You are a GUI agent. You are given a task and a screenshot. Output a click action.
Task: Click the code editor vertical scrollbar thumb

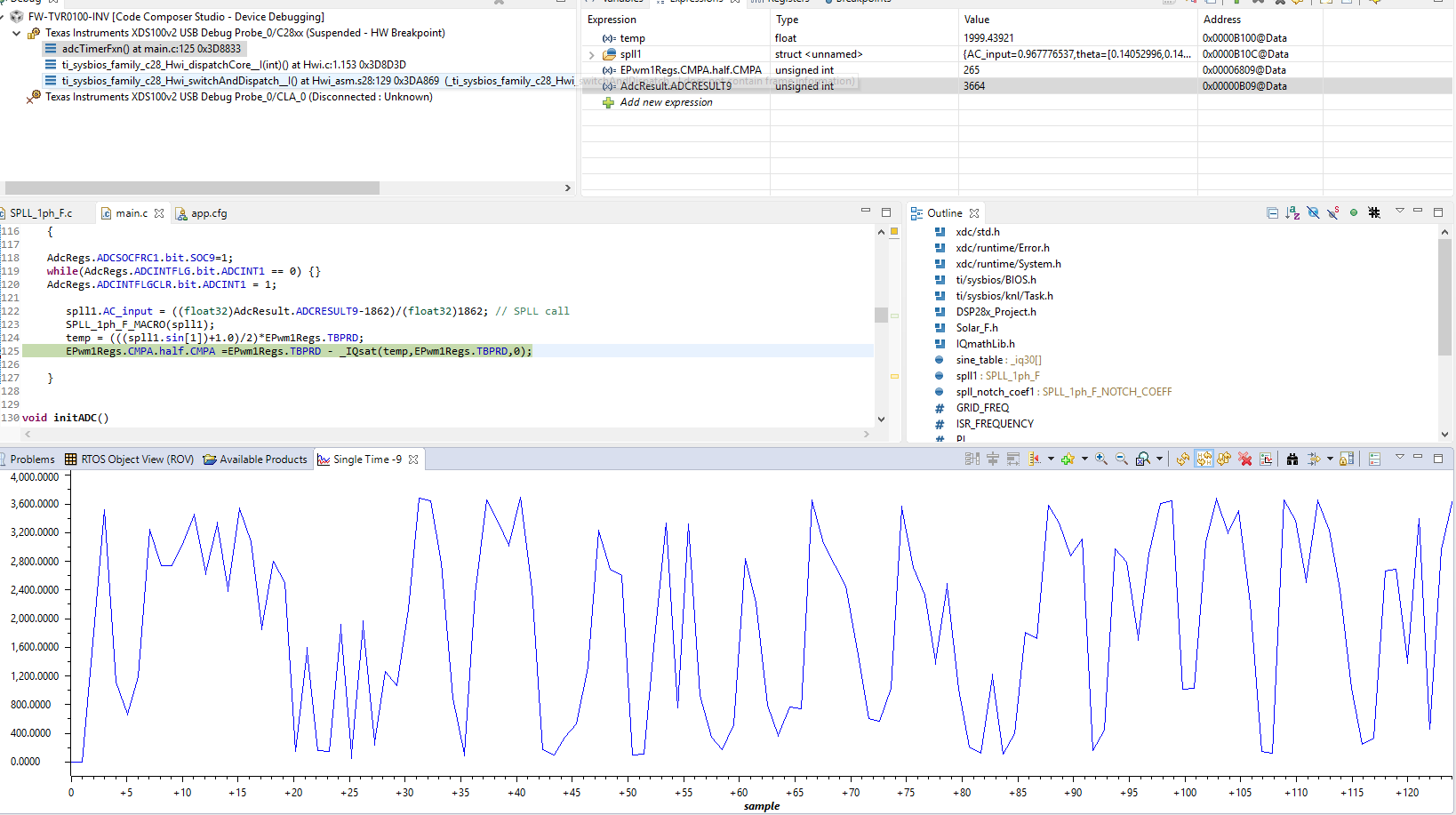coord(881,315)
